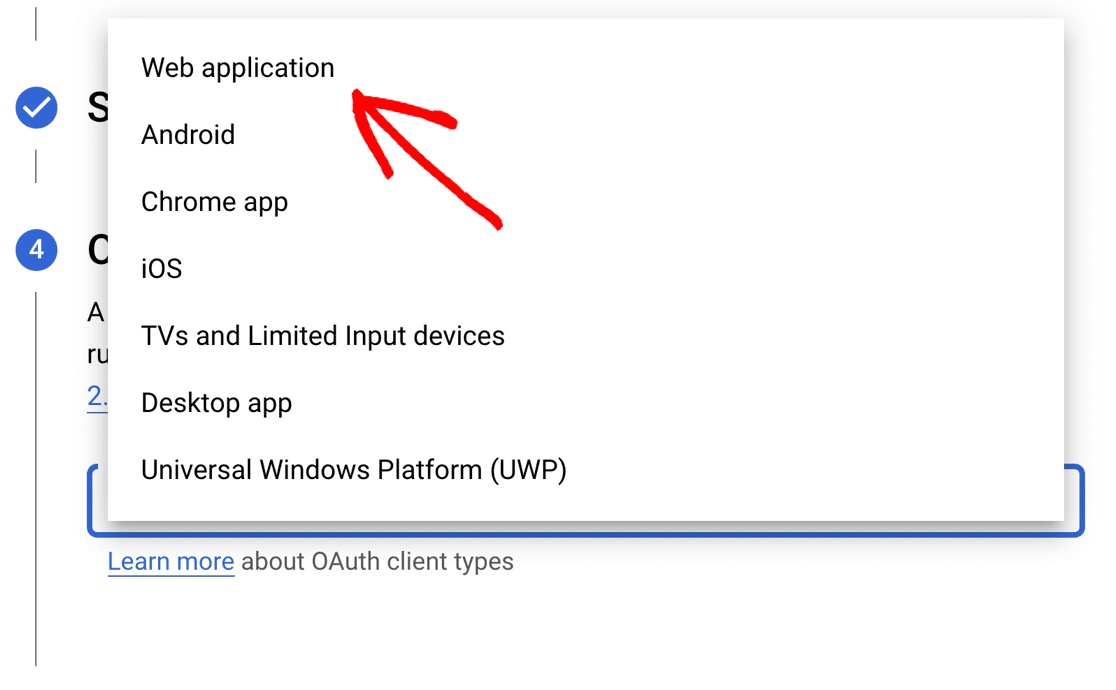The image size is (1116, 690).
Task: Click the step heading beside the checkmark
Action: tap(98, 107)
